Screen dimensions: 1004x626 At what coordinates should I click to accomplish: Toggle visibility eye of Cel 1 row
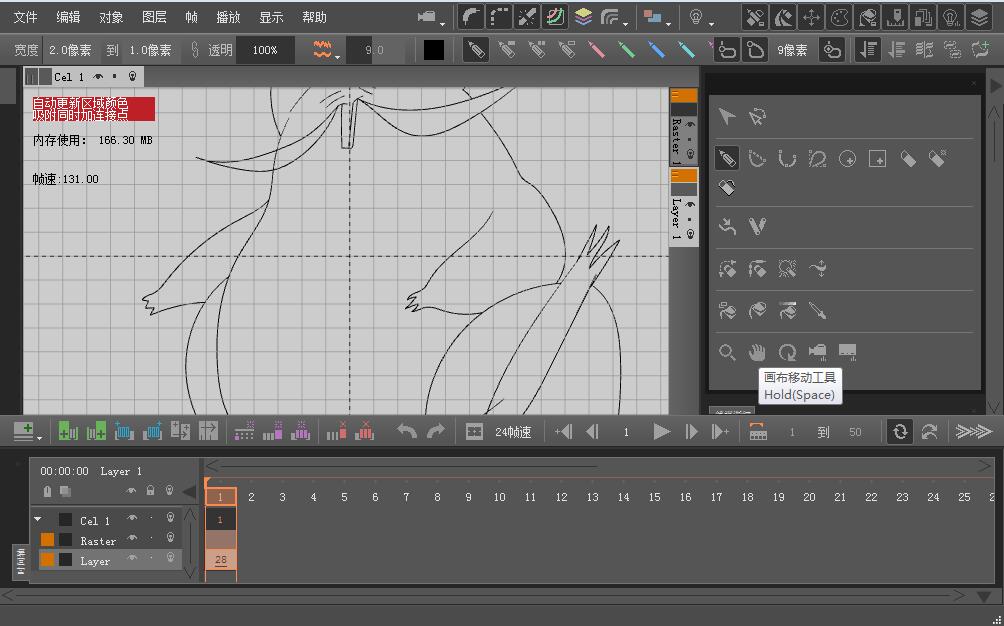131,520
